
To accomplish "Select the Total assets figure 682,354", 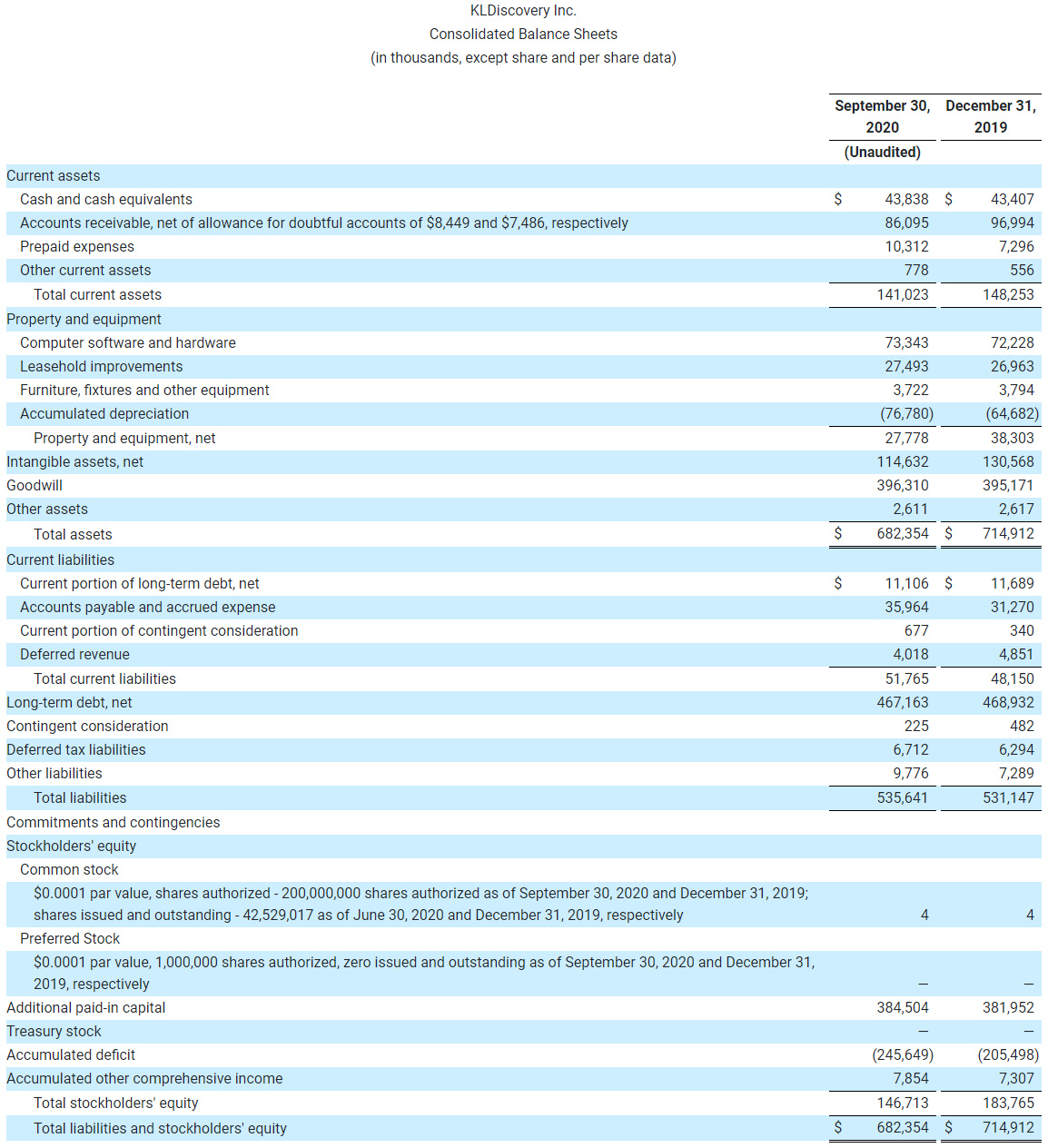I will pos(905,534).
